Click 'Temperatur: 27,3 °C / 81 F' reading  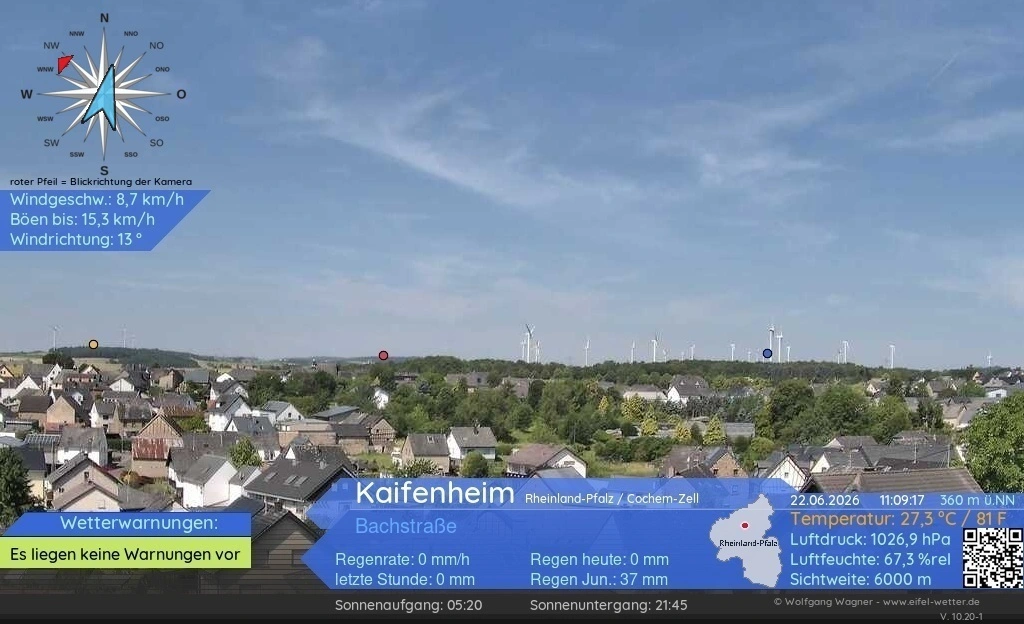coord(898,520)
